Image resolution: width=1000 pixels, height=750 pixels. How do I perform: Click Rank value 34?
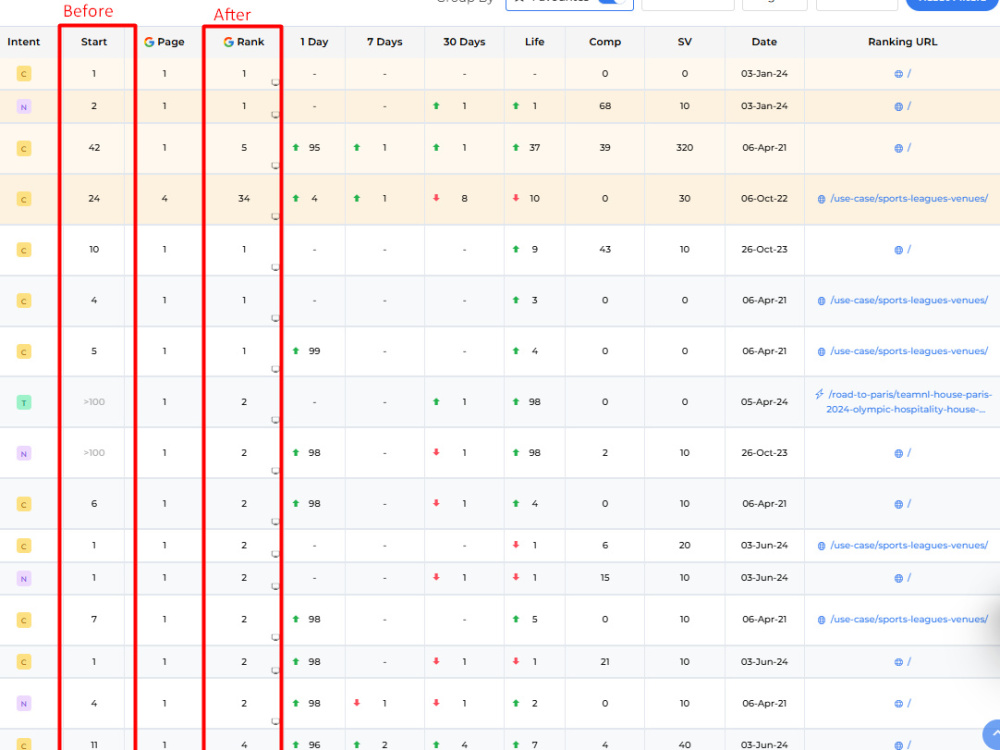[244, 198]
